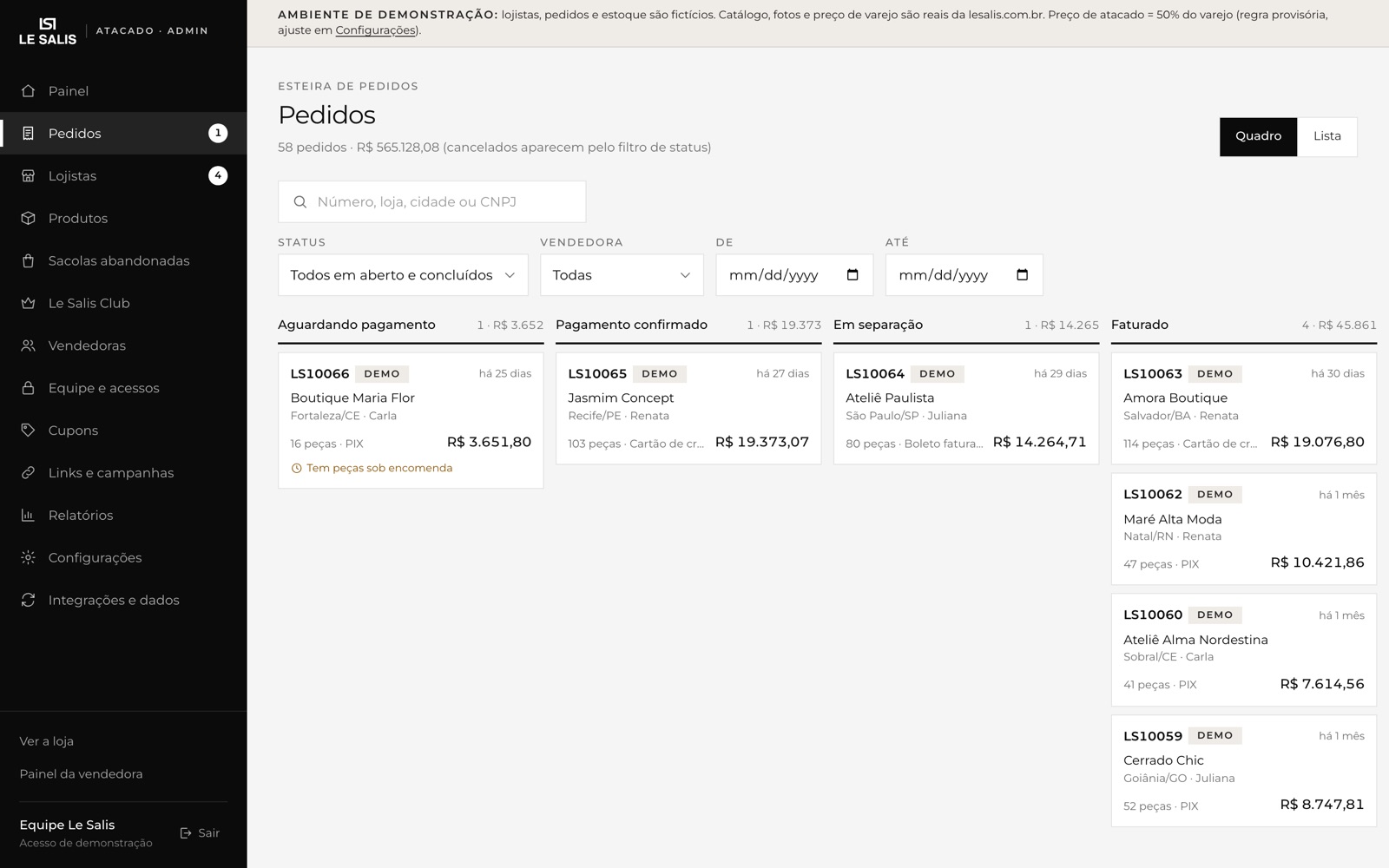This screenshot has width=1389, height=868.
Task: Open order LS10065 Jasmim Concept card
Action: coord(688,408)
